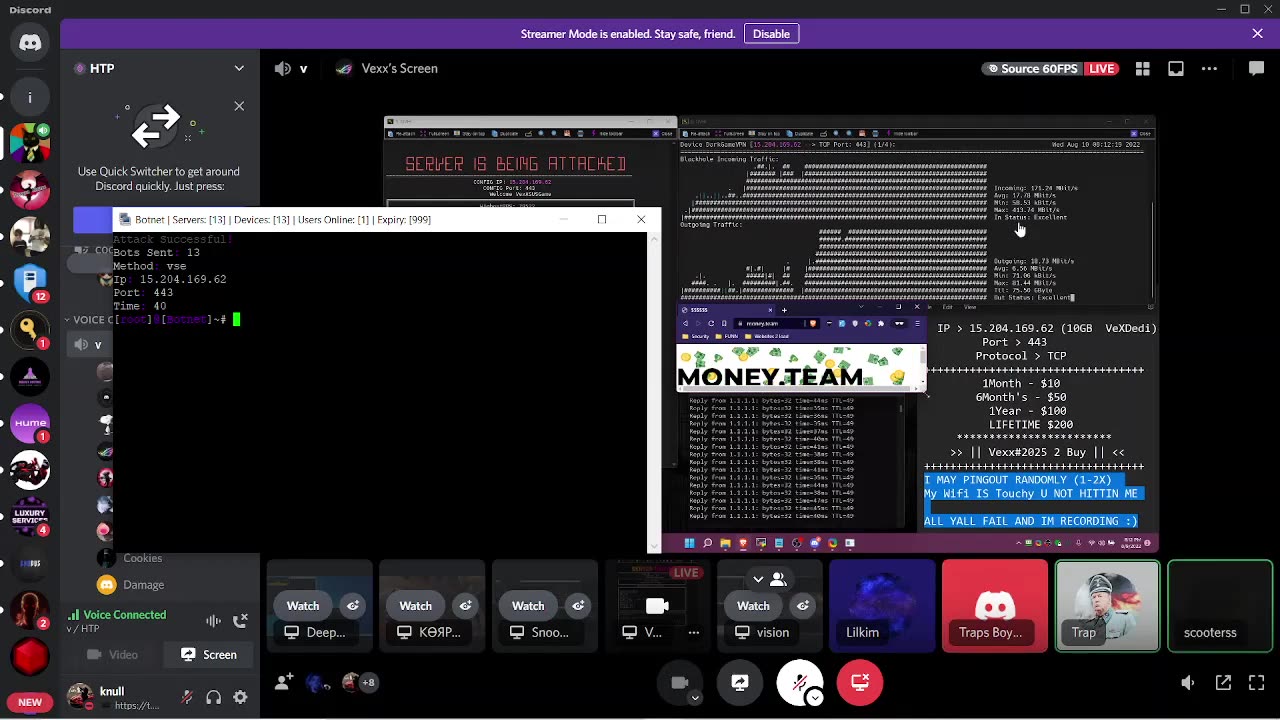Select the Lilkim participant tile
1280x720 pixels.
click(x=882, y=606)
